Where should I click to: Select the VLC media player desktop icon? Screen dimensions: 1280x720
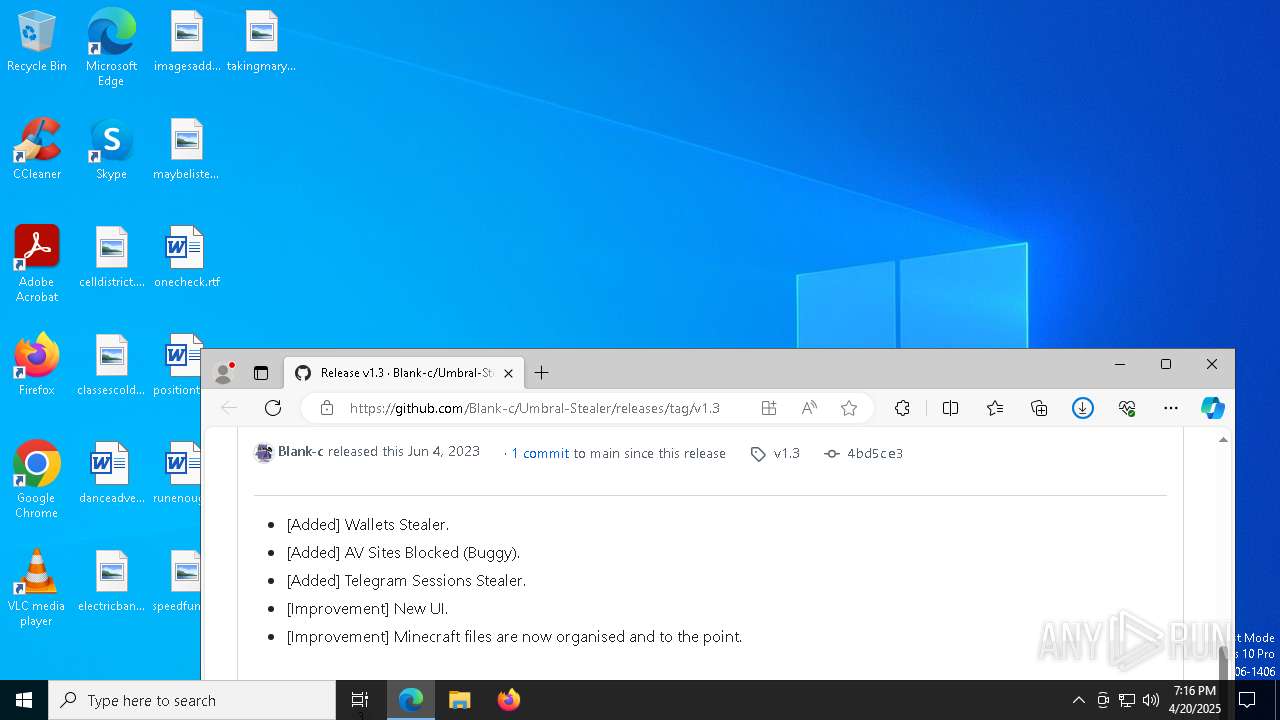[x=37, y=588]
